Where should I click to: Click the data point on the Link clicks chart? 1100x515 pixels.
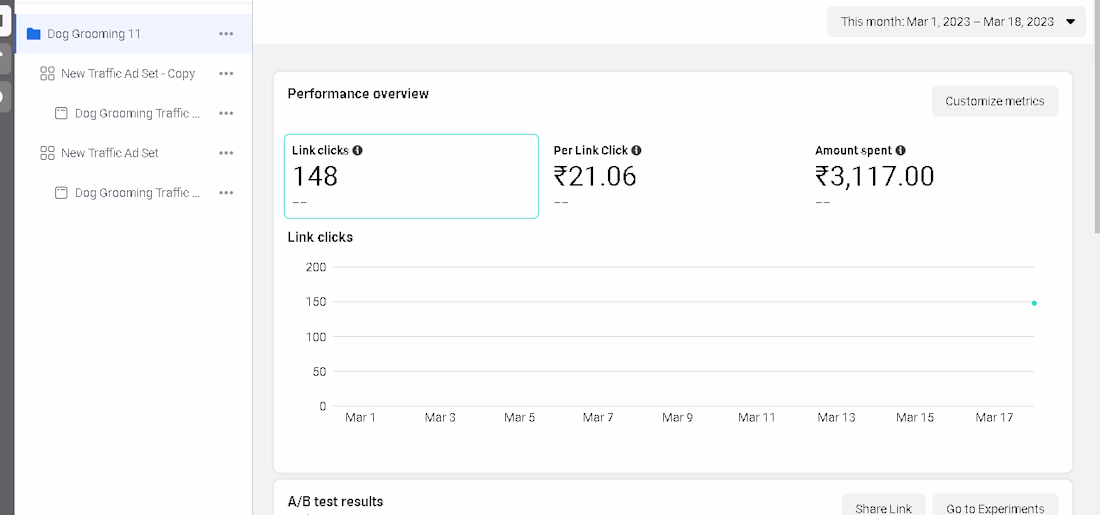pos(1034,303)
